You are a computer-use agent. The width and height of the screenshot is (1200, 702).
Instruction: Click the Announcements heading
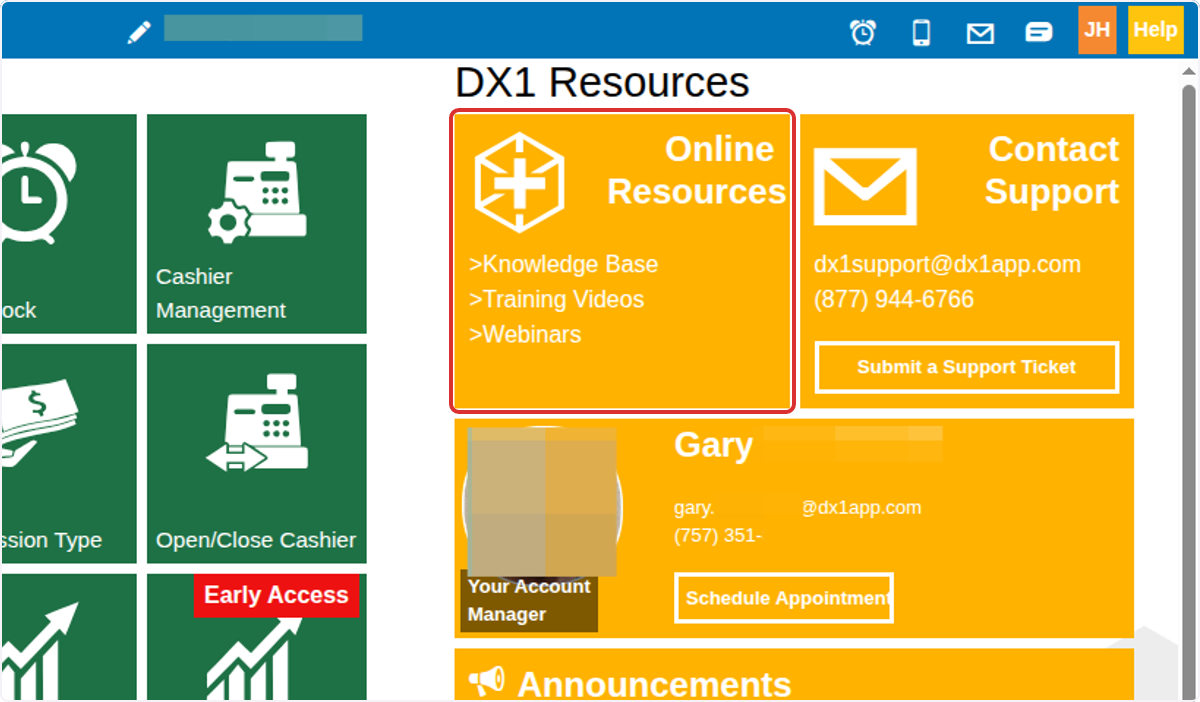(654, 685)
